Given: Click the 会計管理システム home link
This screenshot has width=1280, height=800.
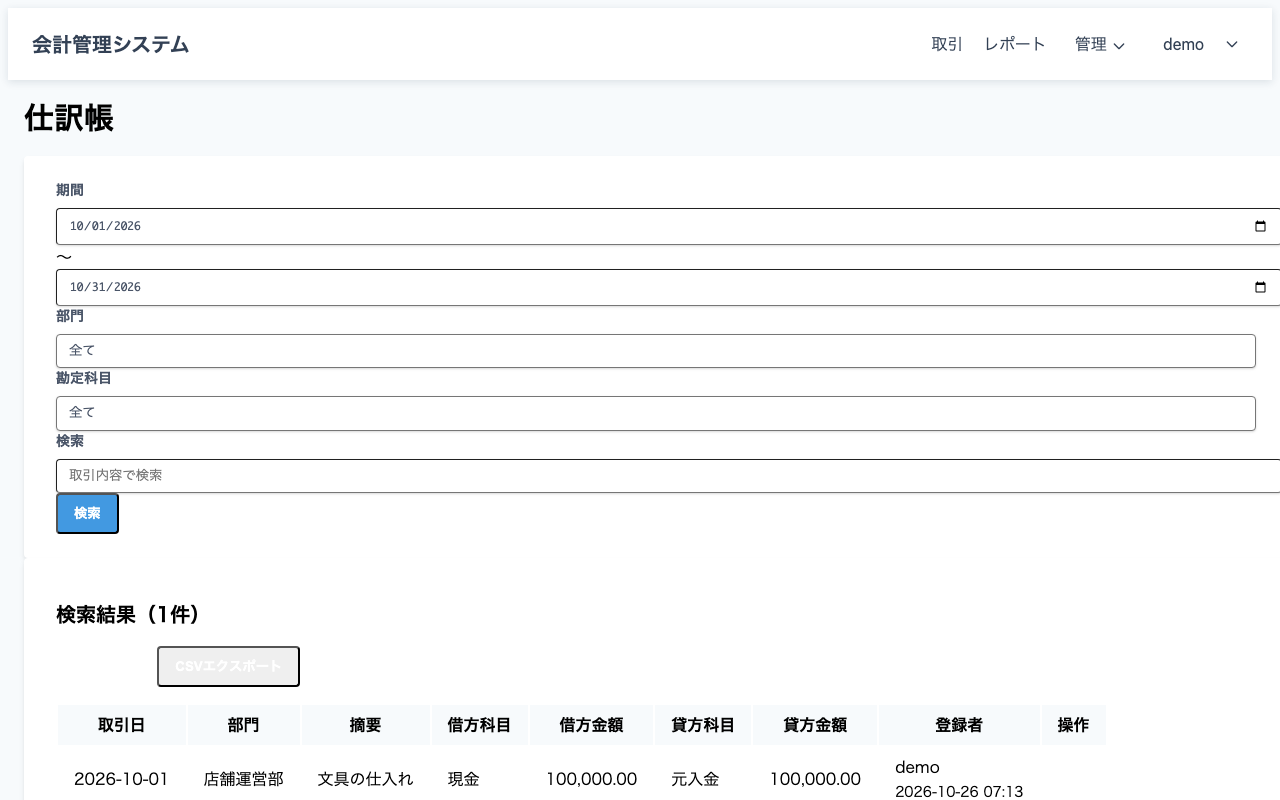Looking at the screenshot, I should click(111, 44).
